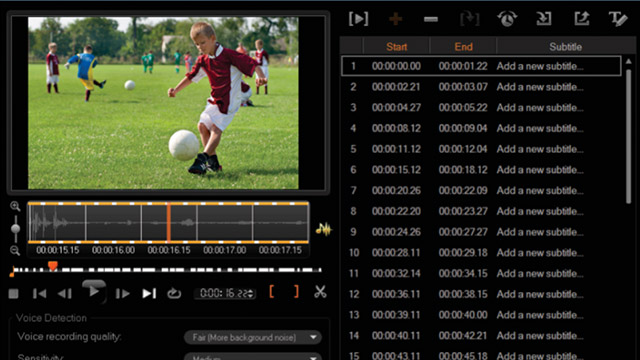Viewport: 640px width, 360px height.
Task: Jump to the start of the clip
Action: (40, 293)
